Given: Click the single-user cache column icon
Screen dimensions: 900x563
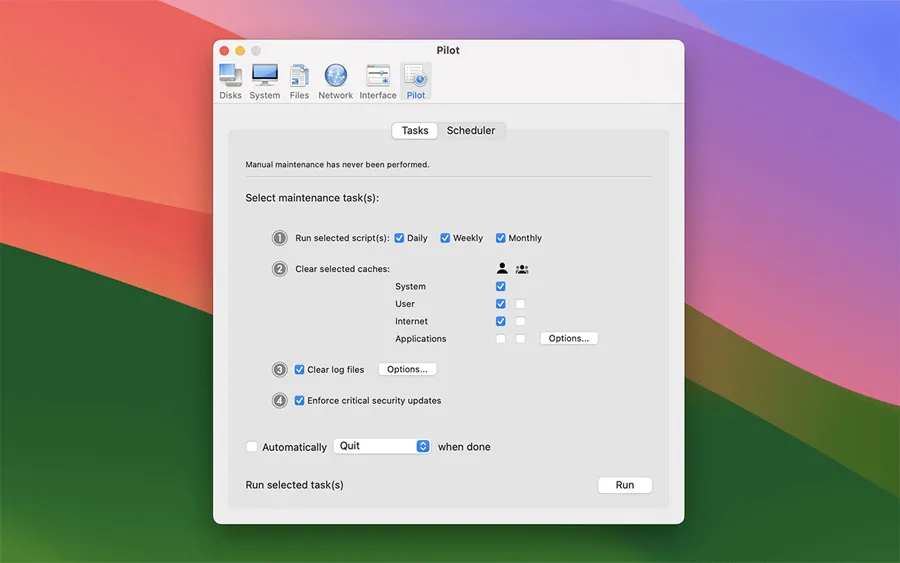Looking at the screenshot, I should click(x=502, y=268).
